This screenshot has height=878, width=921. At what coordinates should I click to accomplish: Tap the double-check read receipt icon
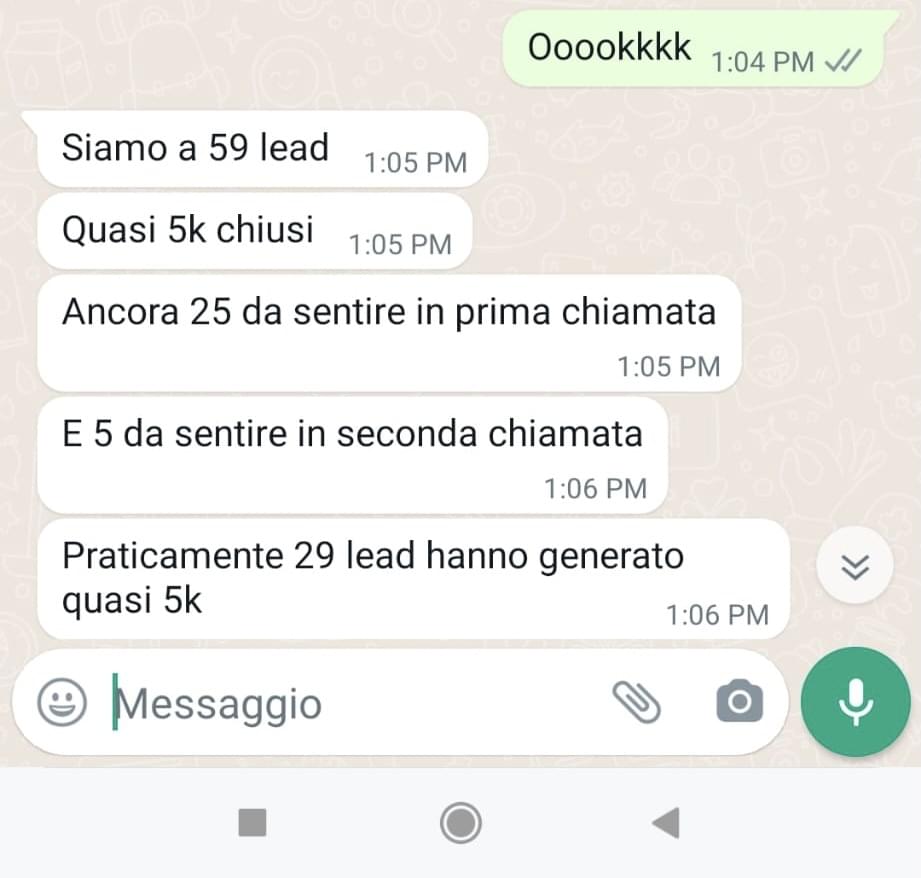coord(843,60)
